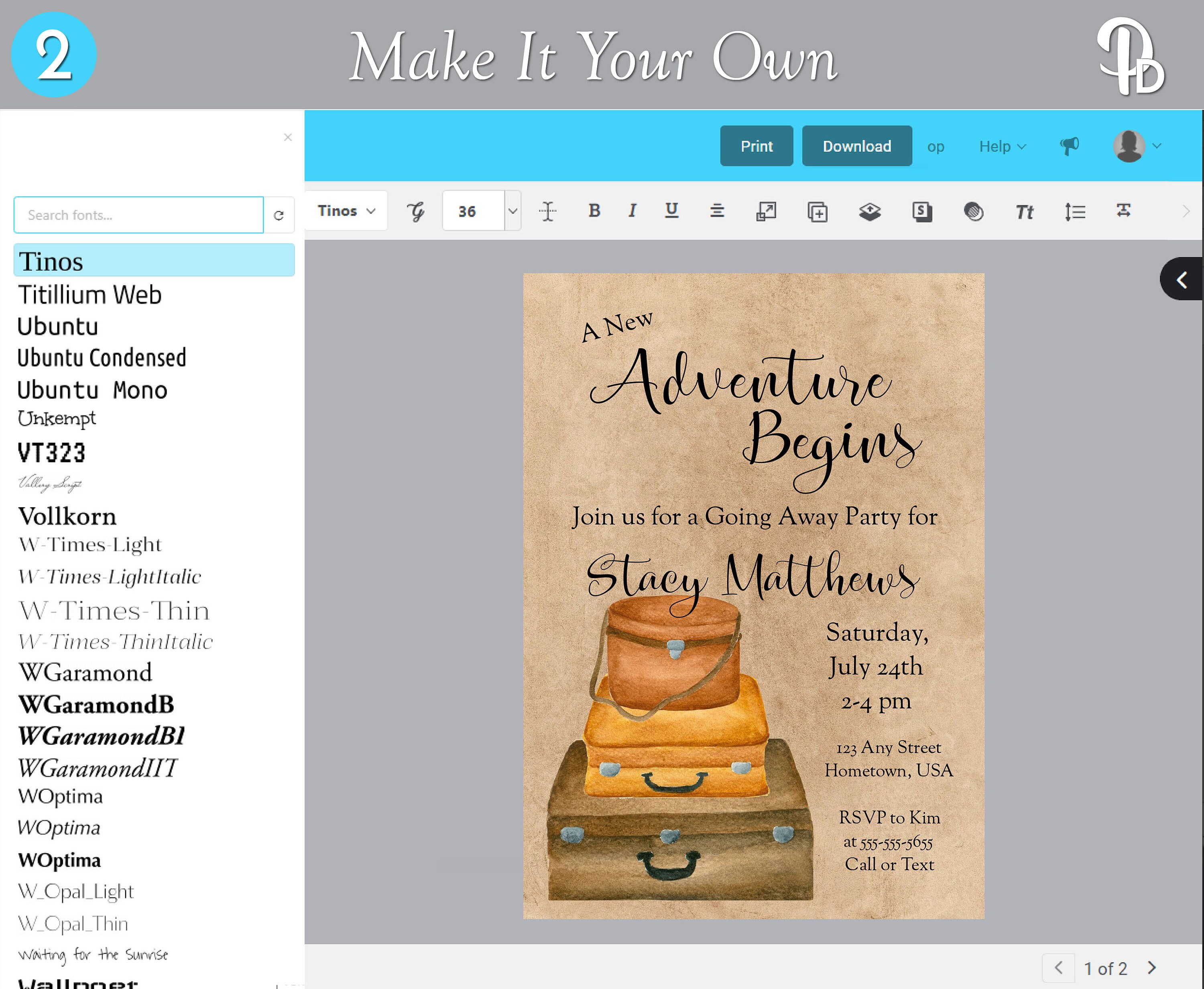Viewport: 1204px width, 989px height.
Task: Refresh the font list
Action: (x=279, y=215)
